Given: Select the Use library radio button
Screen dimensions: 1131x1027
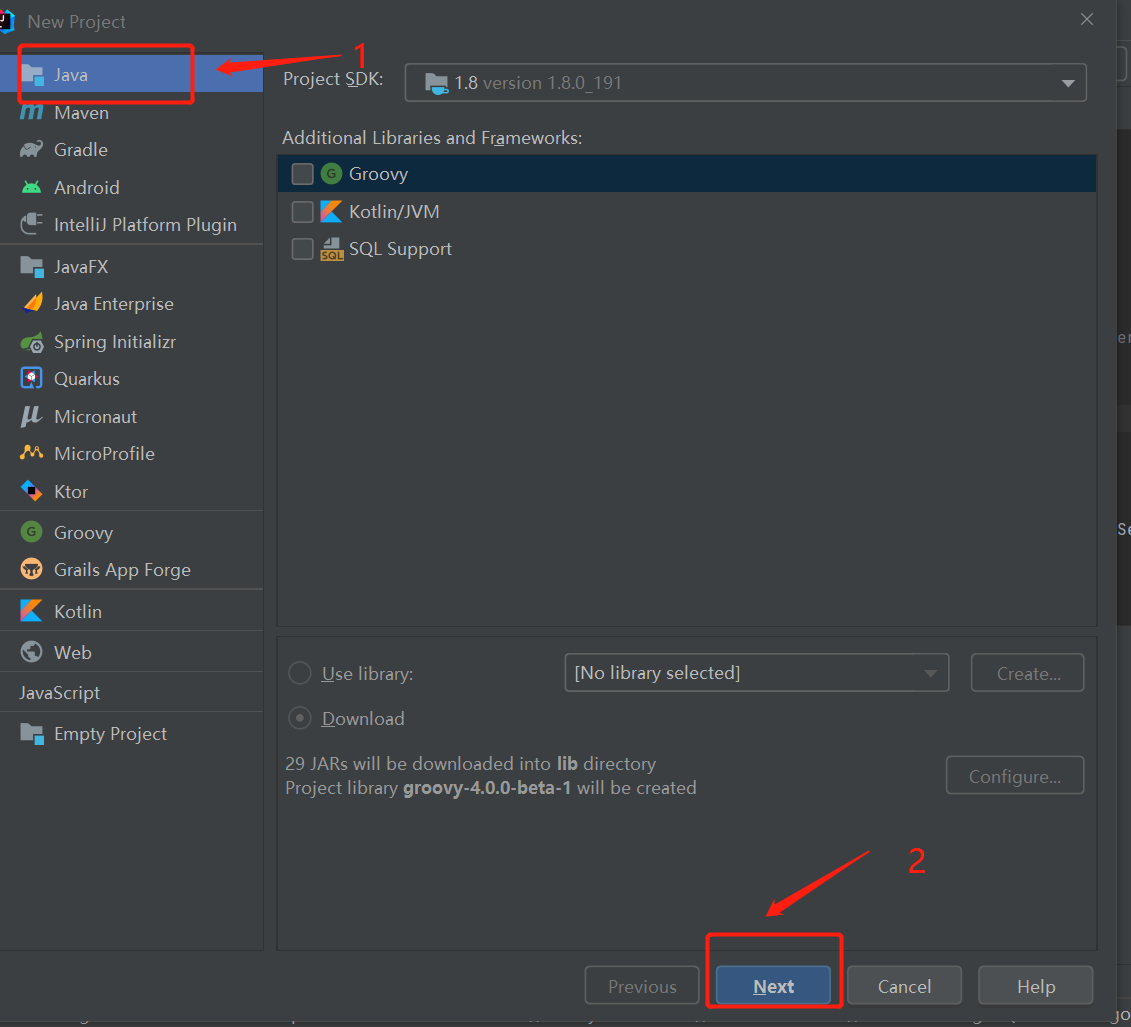Looking at the screenshot, I should point(299,673).
